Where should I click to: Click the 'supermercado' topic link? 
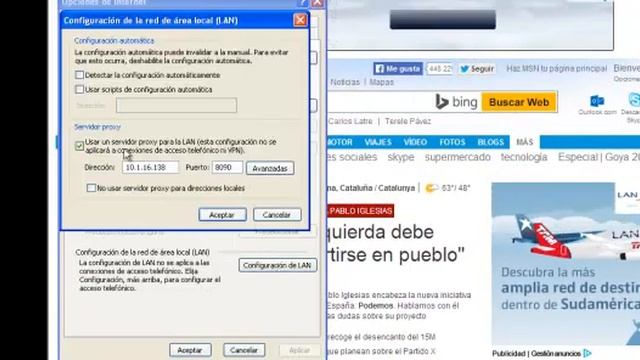[458, 157]
